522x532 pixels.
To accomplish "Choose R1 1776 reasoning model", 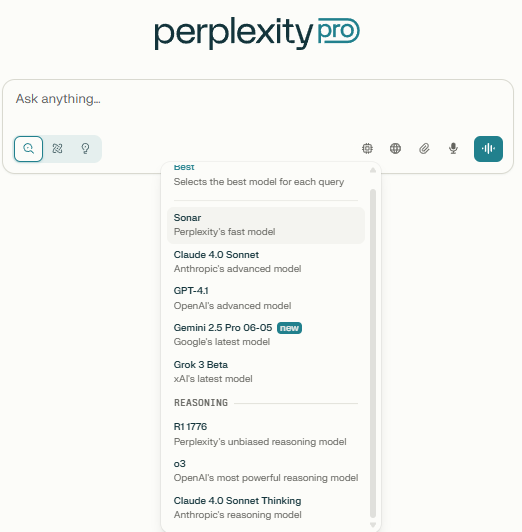I will (266, 434).
